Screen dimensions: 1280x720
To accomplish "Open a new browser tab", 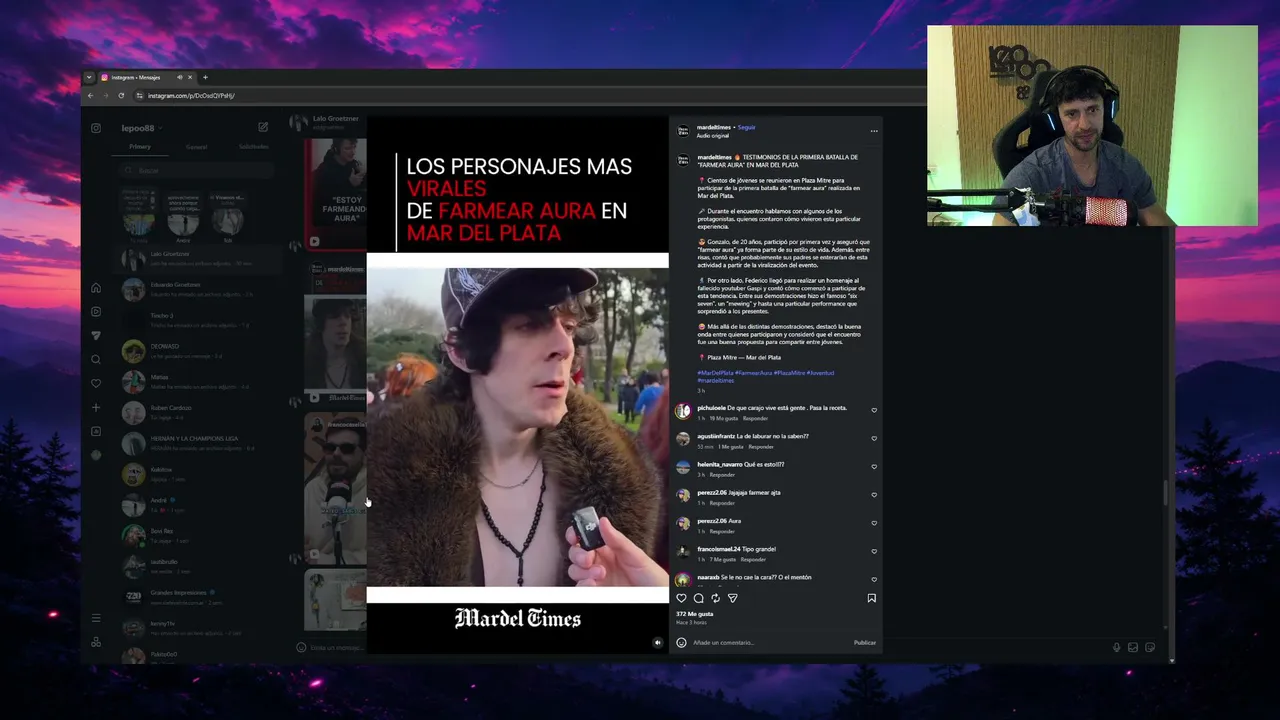I will 205,77.
